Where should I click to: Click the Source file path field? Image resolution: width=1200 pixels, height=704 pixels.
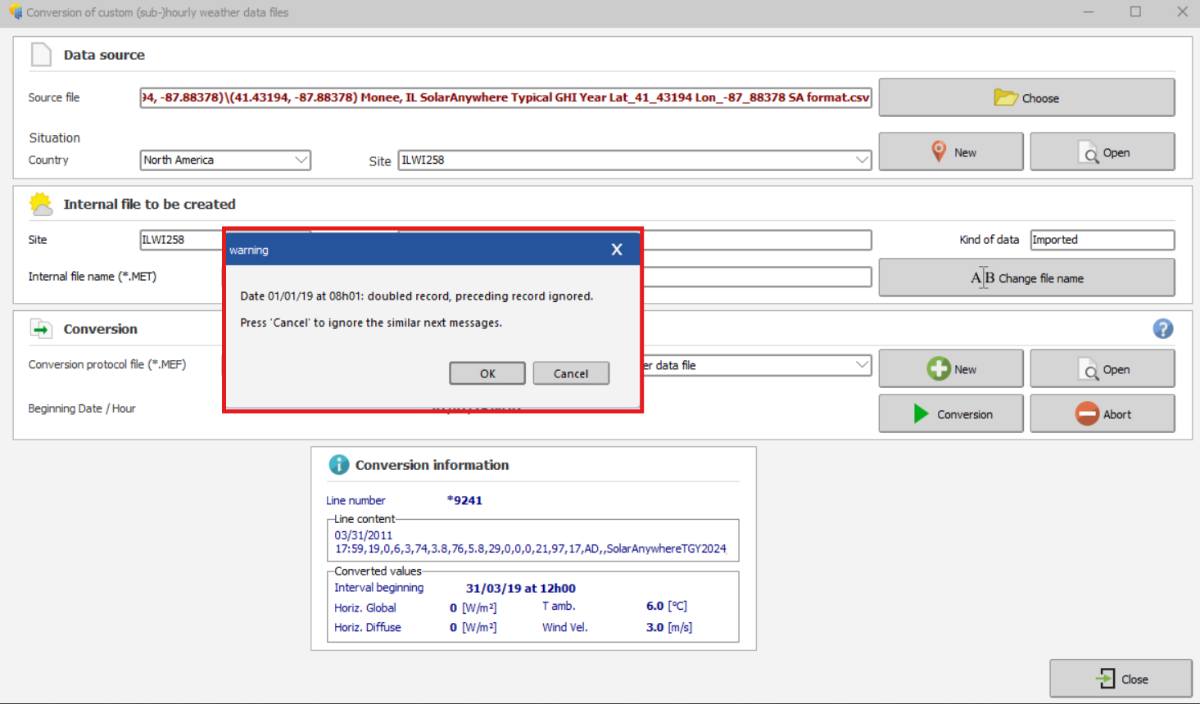point(505,98)
